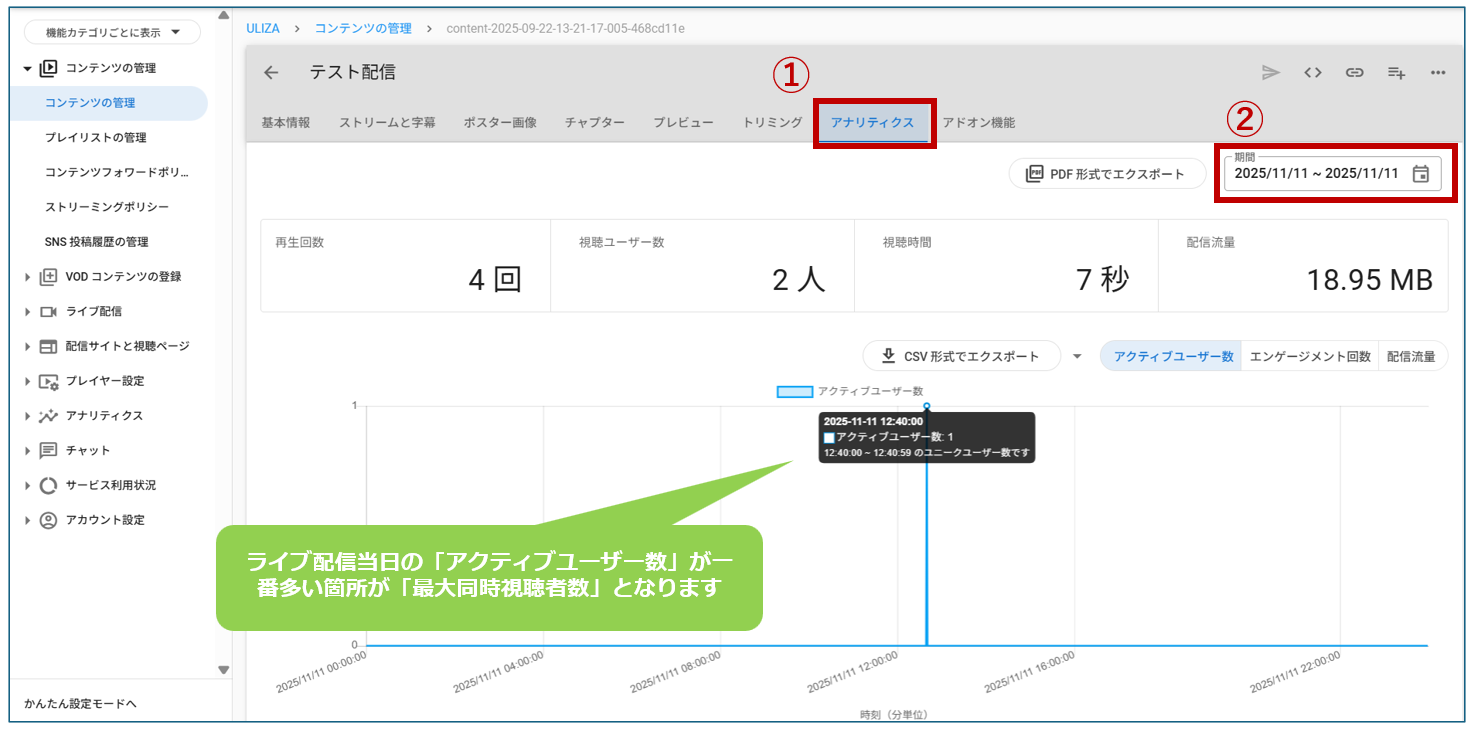This screenshot has width=1474, height=730.
Task: Open the ストリームと字幕 tab
Action: tap(387, 123)
